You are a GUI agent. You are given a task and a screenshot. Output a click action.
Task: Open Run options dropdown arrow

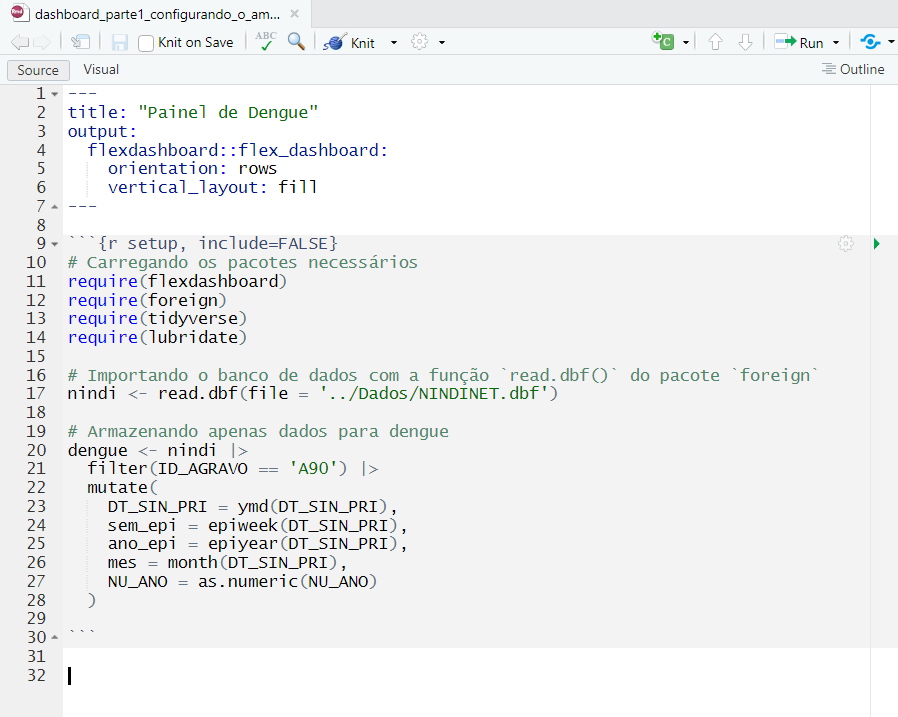pyautogui.click(x=836, y=43)
